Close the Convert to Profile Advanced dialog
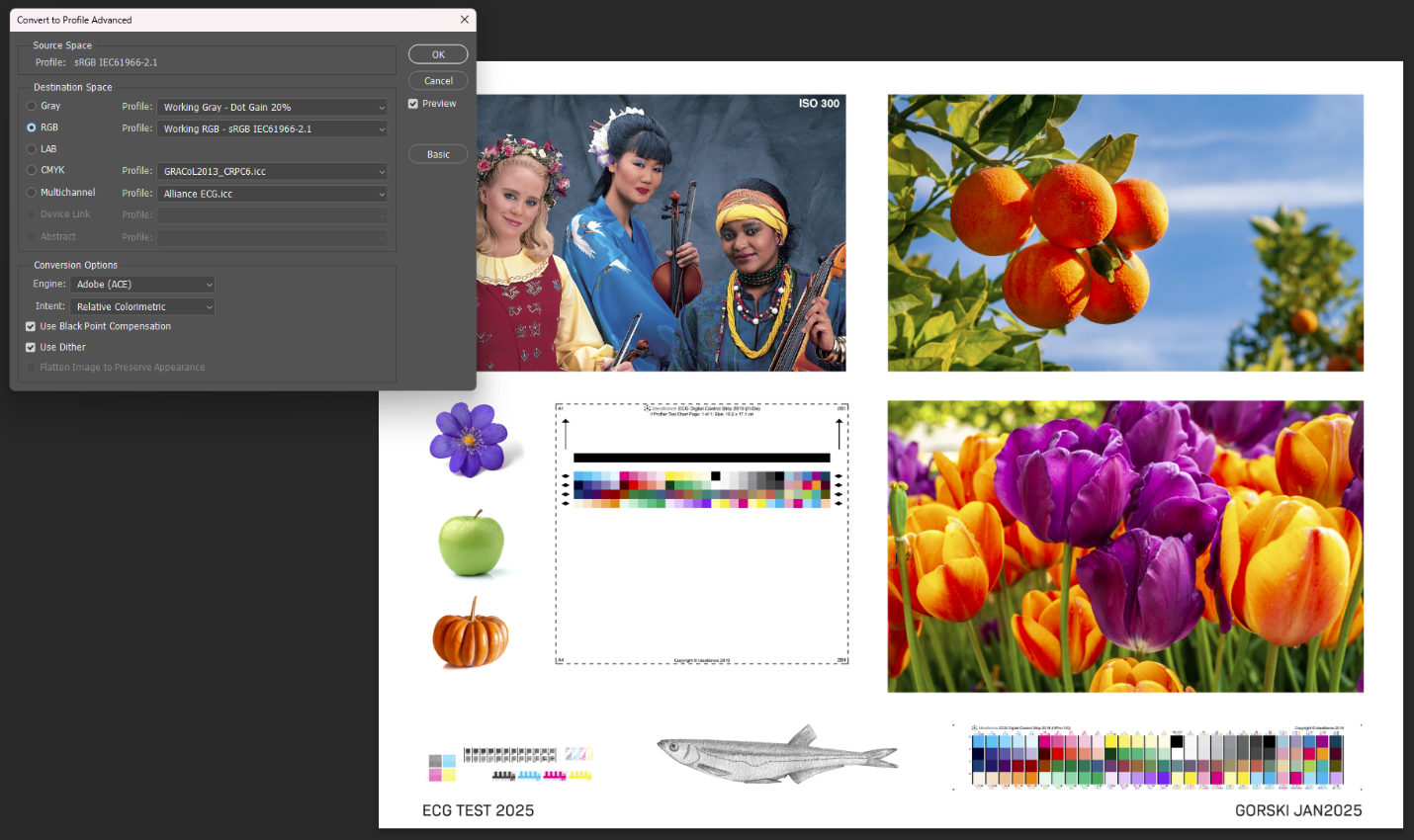This screenshot has width=1414, height=840. pos(464,20)
